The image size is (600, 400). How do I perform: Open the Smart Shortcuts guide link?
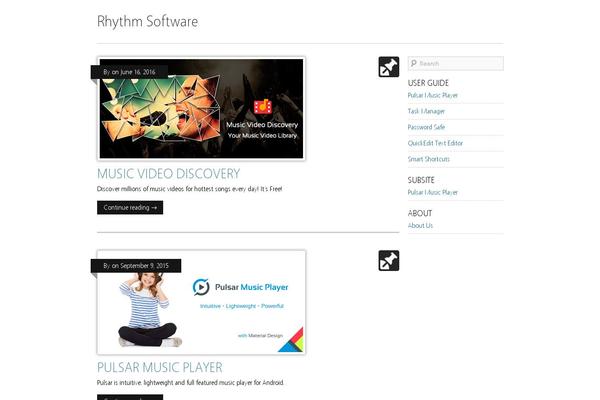coord(429,159)
